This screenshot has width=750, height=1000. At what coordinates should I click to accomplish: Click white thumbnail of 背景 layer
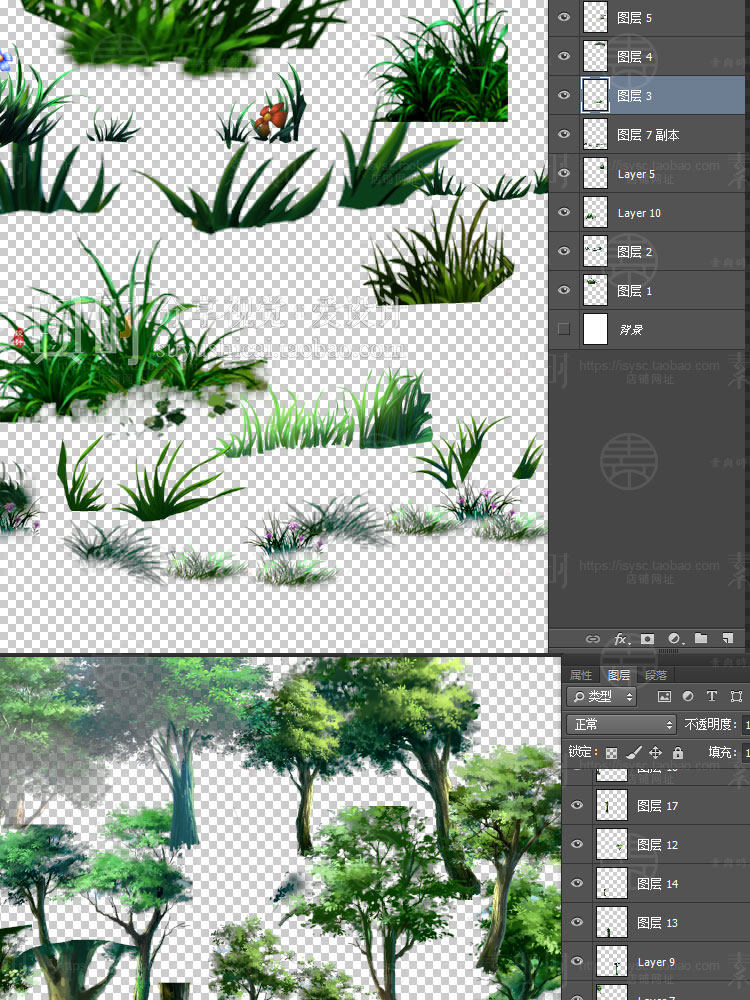coord(595,328)
